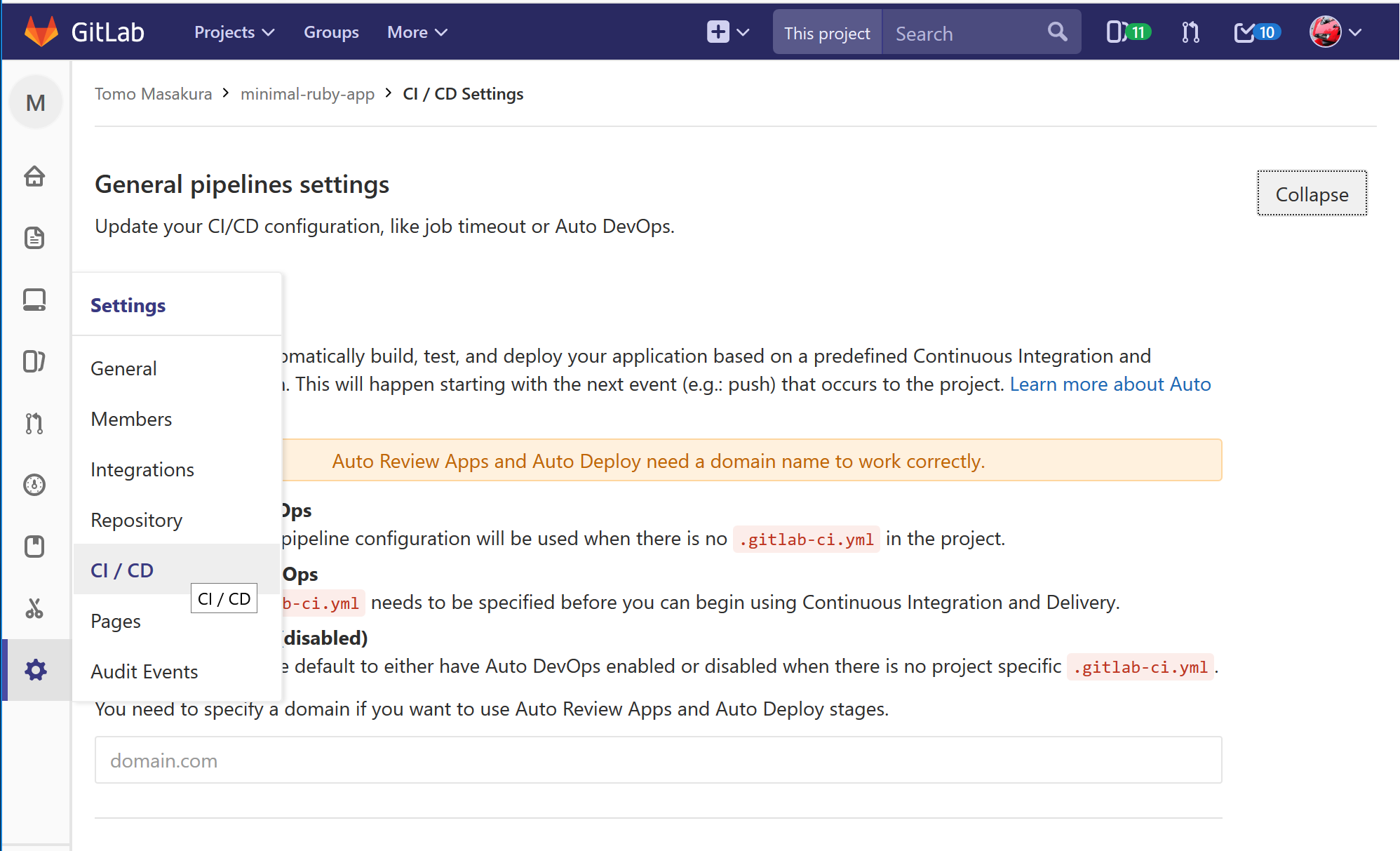
Task: Open Merge Requests icon in left sidebar
Action: (34, 423)
